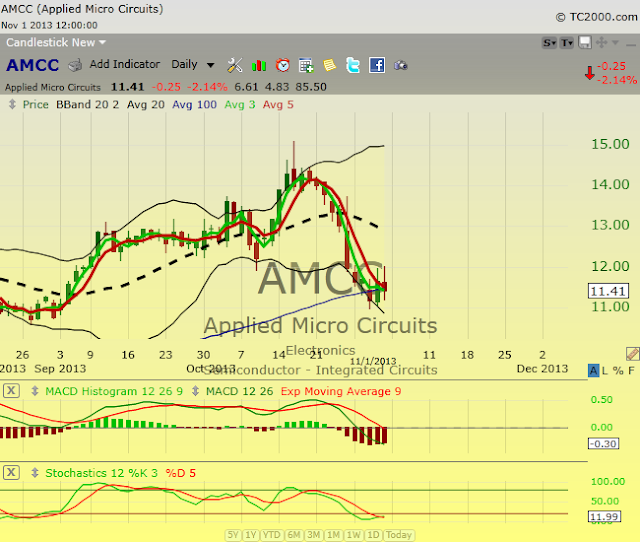Click the printer icon beside AMCC

pyautogui.click(x=75, y=65)
